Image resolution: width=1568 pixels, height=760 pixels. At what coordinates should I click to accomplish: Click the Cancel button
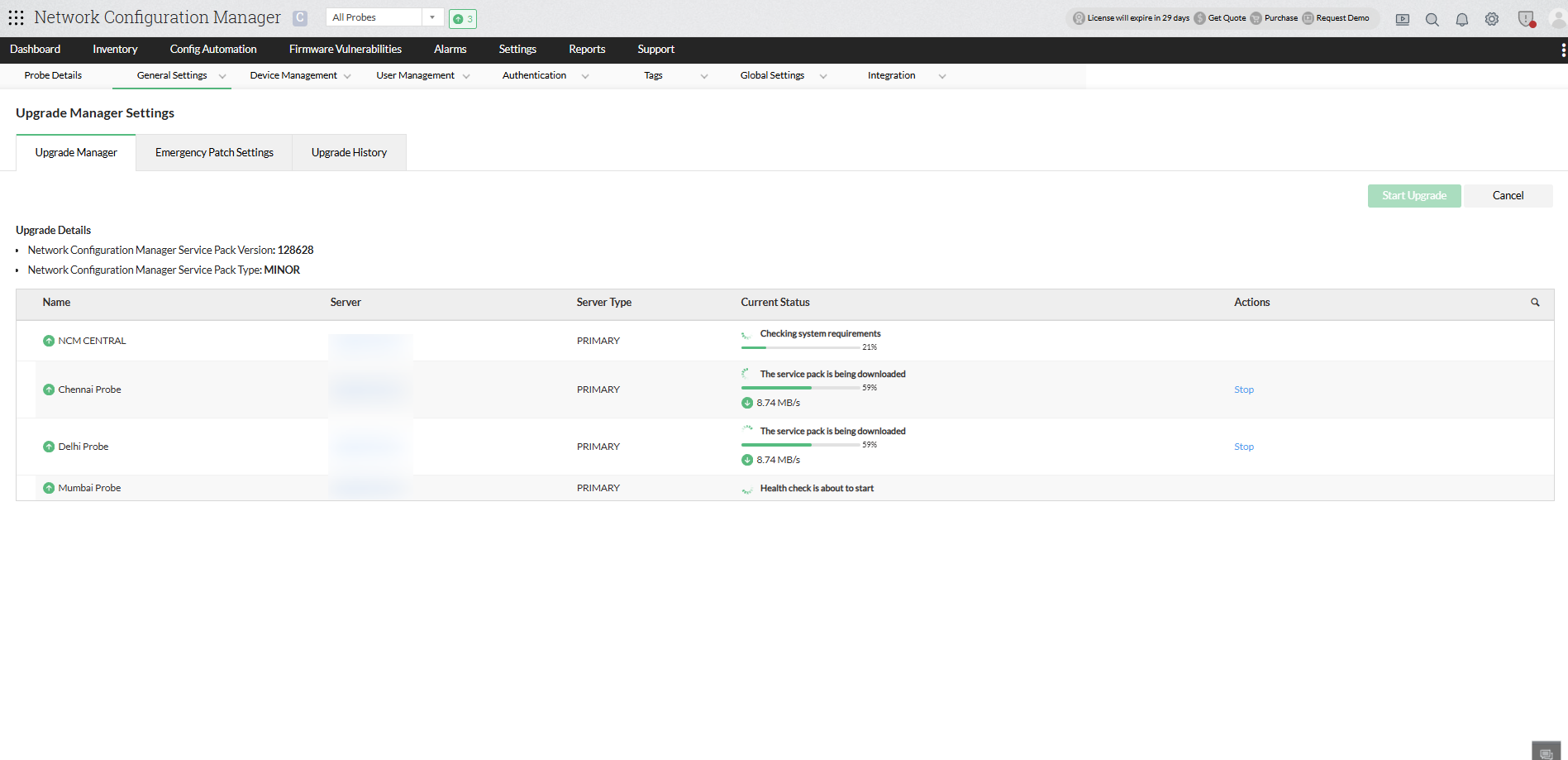(x=1508, y=196)
